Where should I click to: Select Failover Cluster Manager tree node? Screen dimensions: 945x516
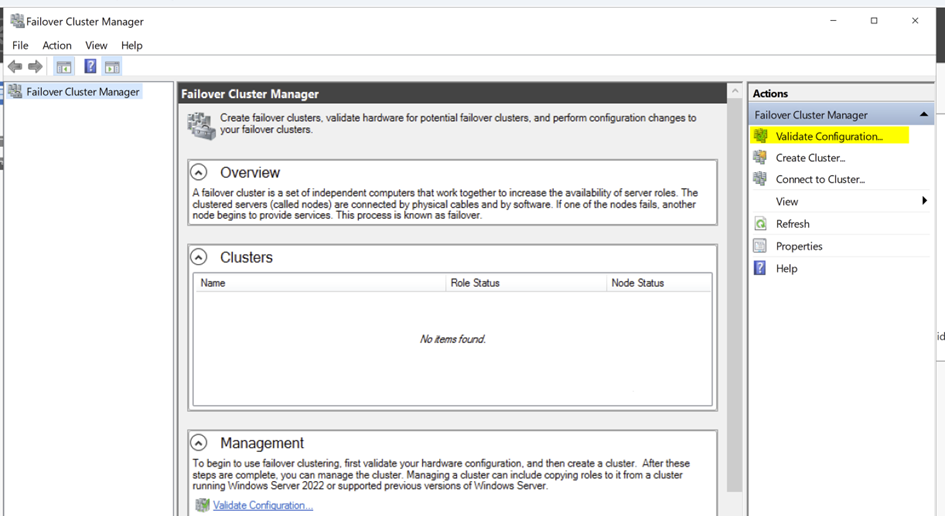pos(83,92)
